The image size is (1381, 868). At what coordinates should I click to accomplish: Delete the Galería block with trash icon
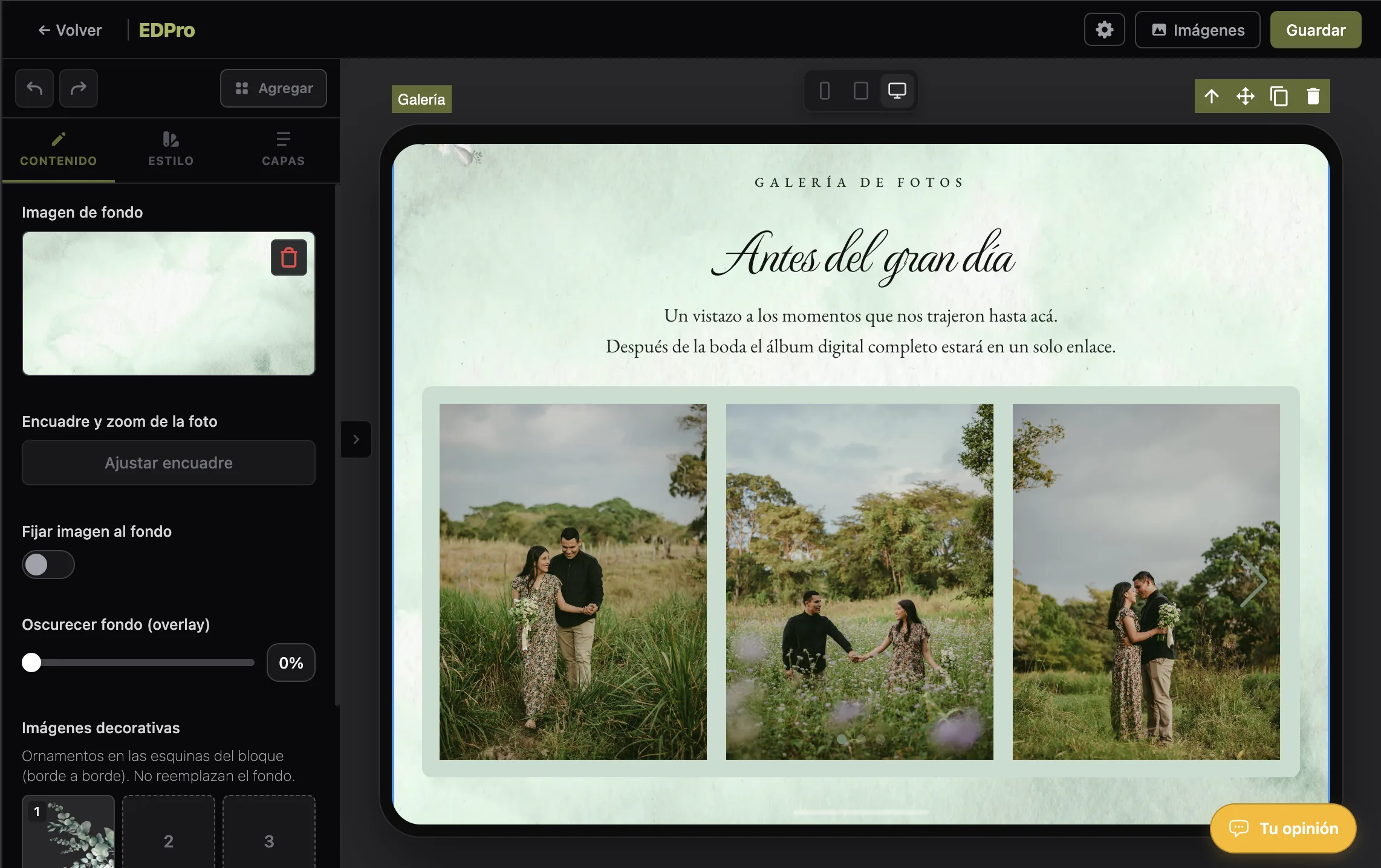pyautogui.click(x=1313, y=96)
